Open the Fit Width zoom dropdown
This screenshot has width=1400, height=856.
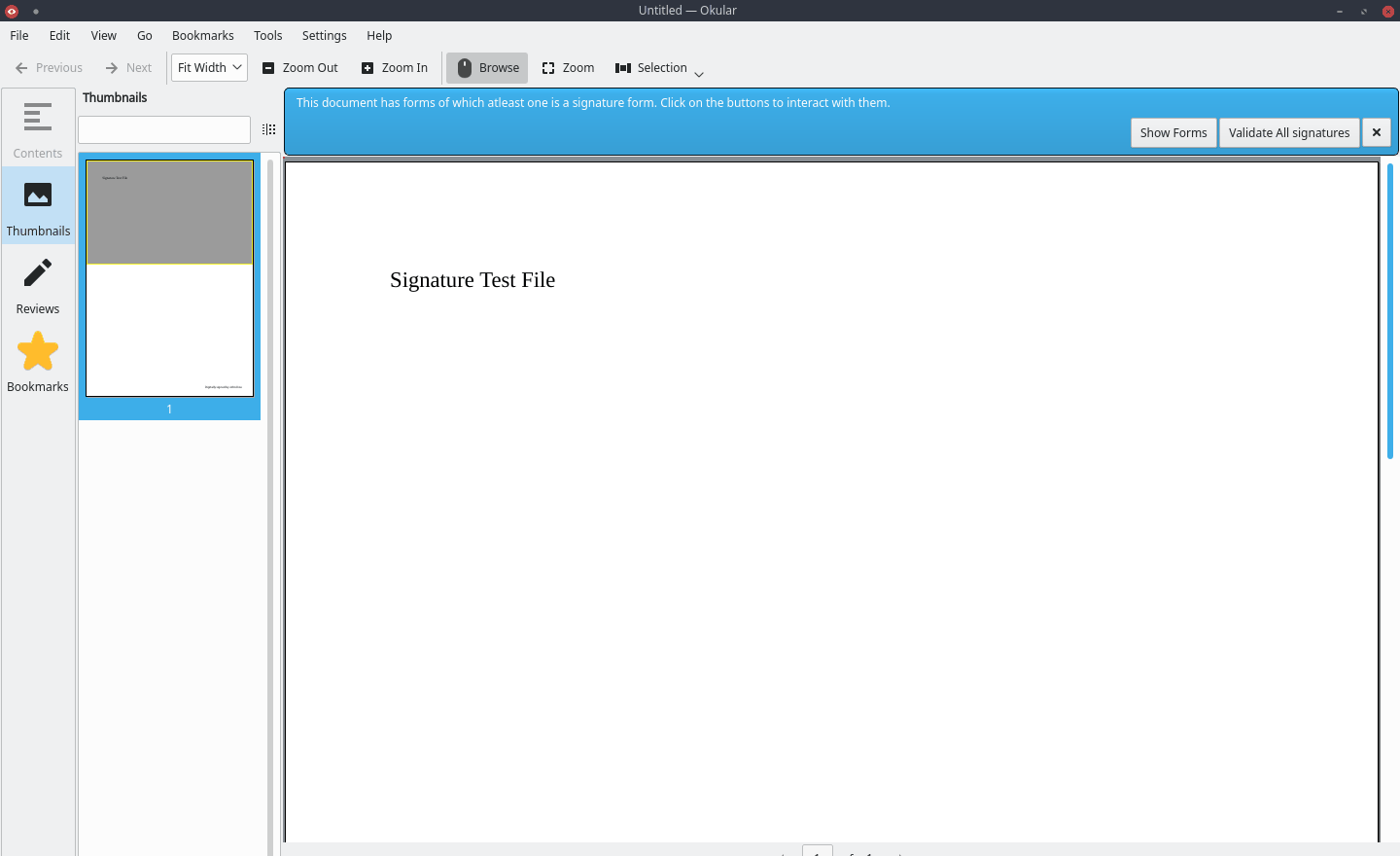click(209, 68)
